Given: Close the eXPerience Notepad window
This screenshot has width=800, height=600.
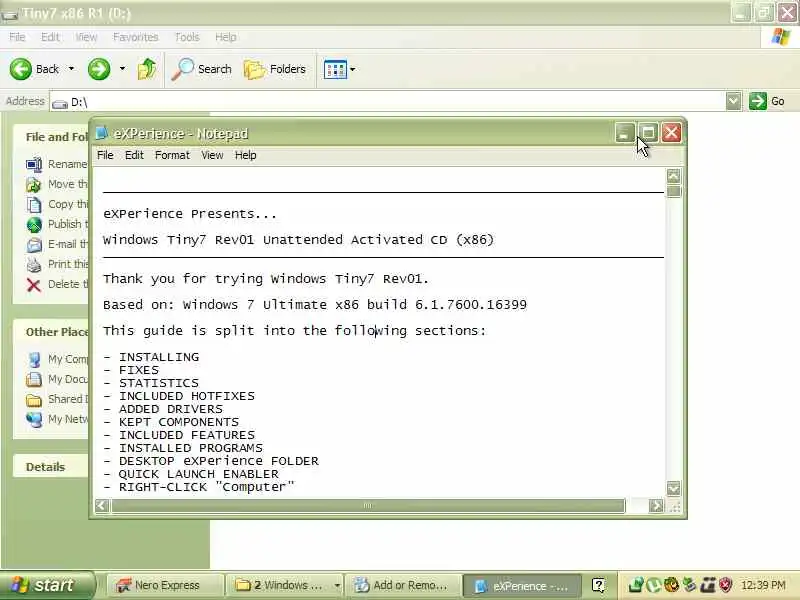Looking at the screenshot, I should pos(671,133).
